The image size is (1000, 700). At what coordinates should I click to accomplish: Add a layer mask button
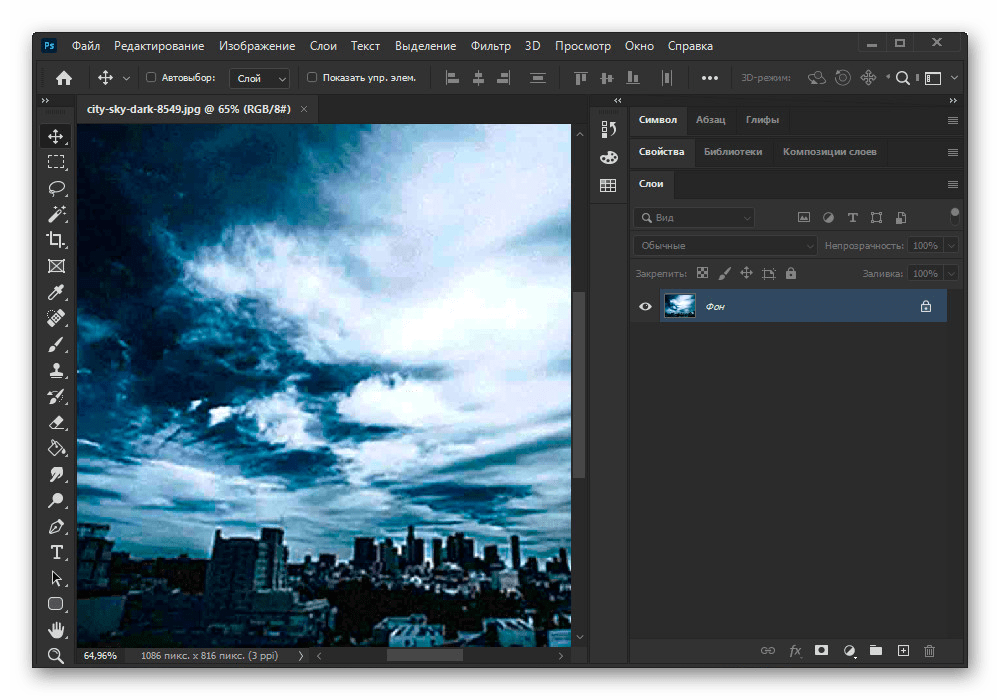(821, 650)
